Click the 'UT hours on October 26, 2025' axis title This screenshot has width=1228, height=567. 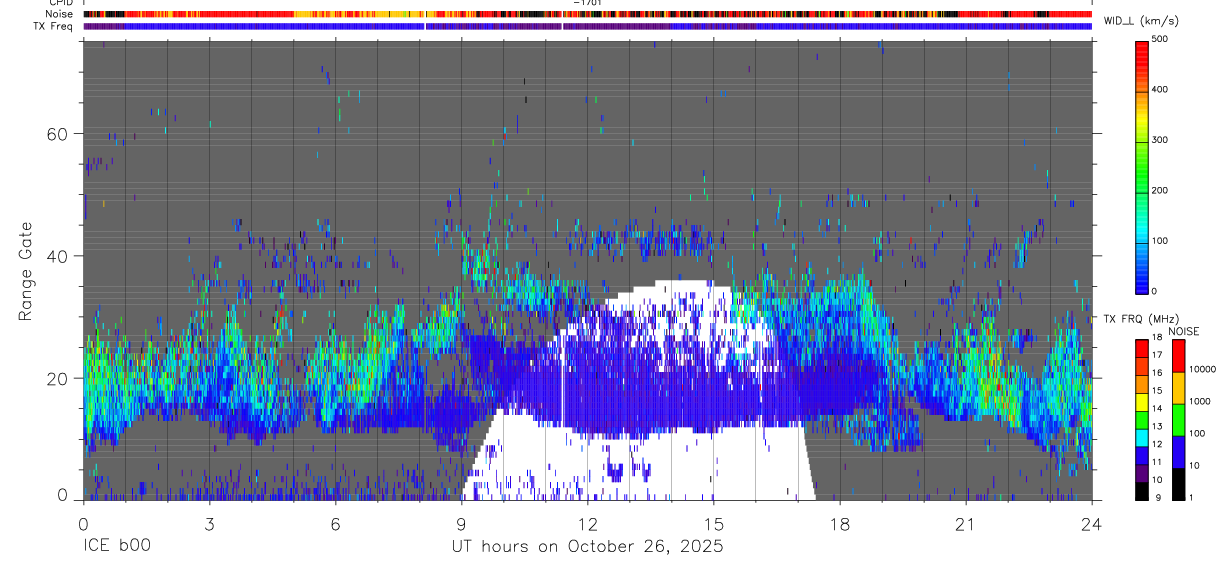tap(587, 547)
